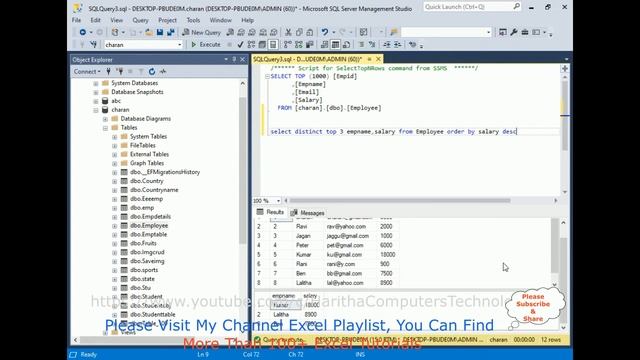Click the Navigate Backward circle icon

coord(83,32)
